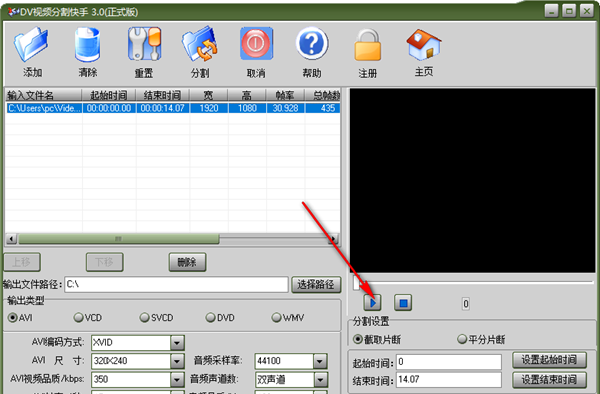The width and height of the screenshot is (600, 394).
Task: Select the DVD output type
Action: [220, 318]
